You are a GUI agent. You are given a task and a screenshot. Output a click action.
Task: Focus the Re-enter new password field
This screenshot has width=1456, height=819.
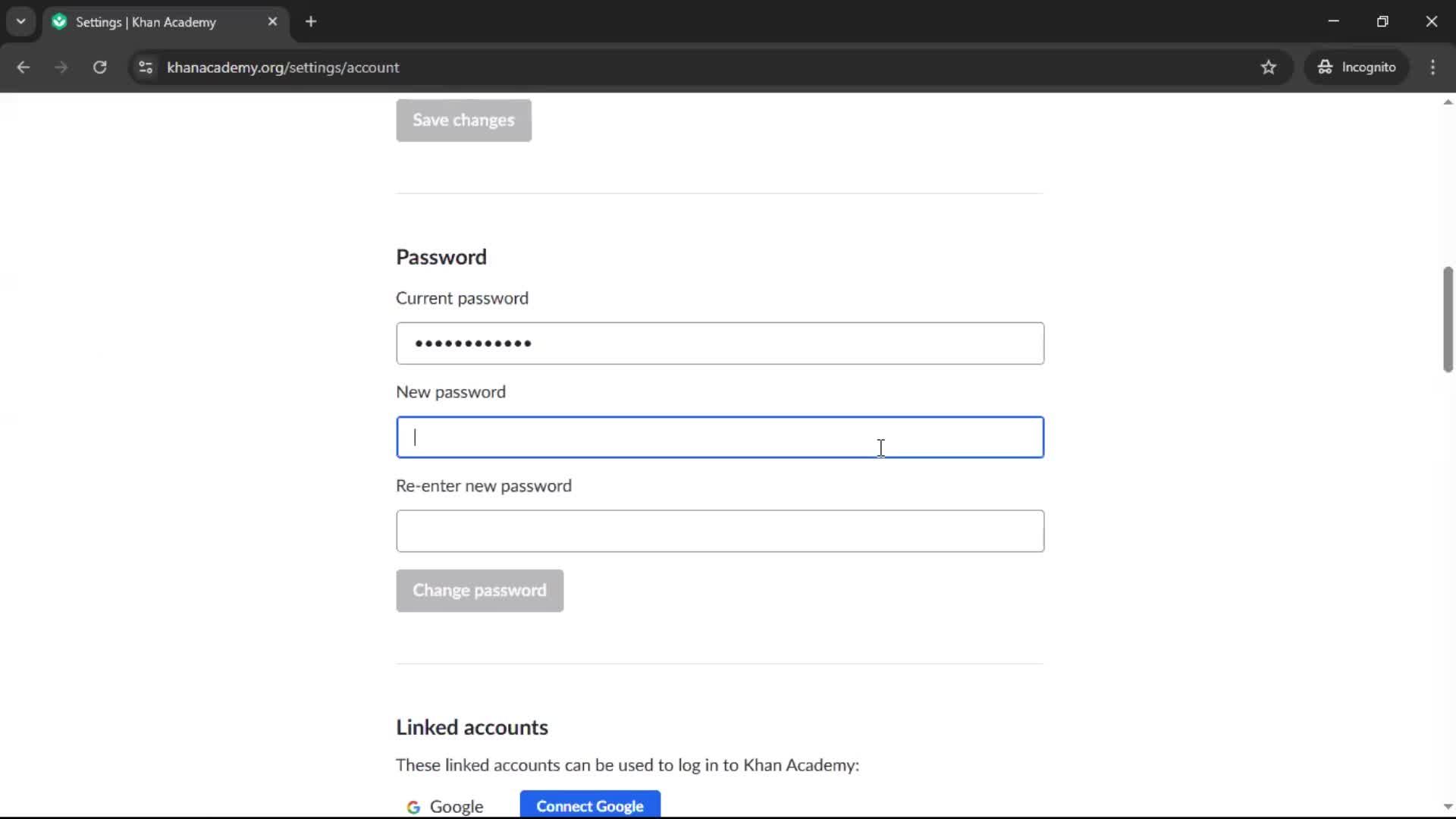[720, 531]
